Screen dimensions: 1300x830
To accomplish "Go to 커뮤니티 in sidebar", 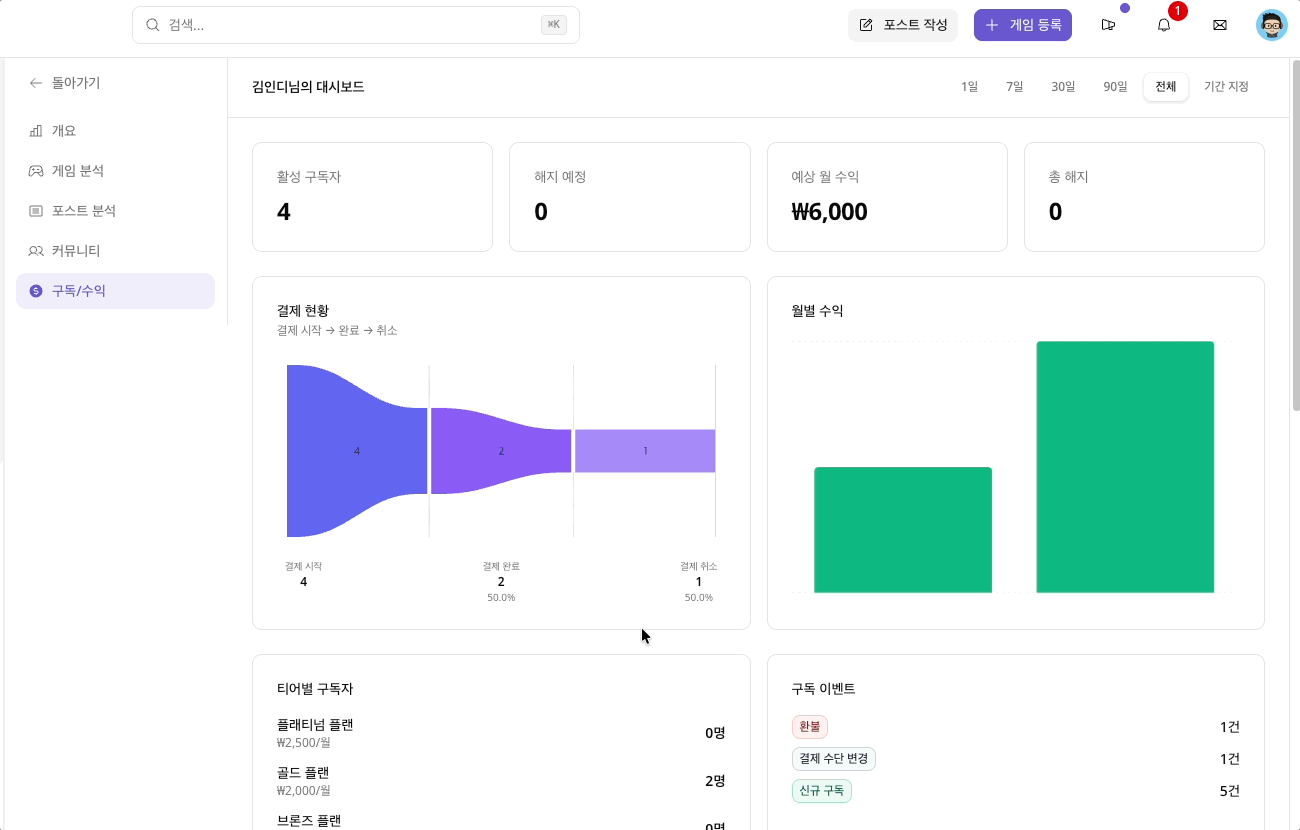I will [x=76, y=251].
